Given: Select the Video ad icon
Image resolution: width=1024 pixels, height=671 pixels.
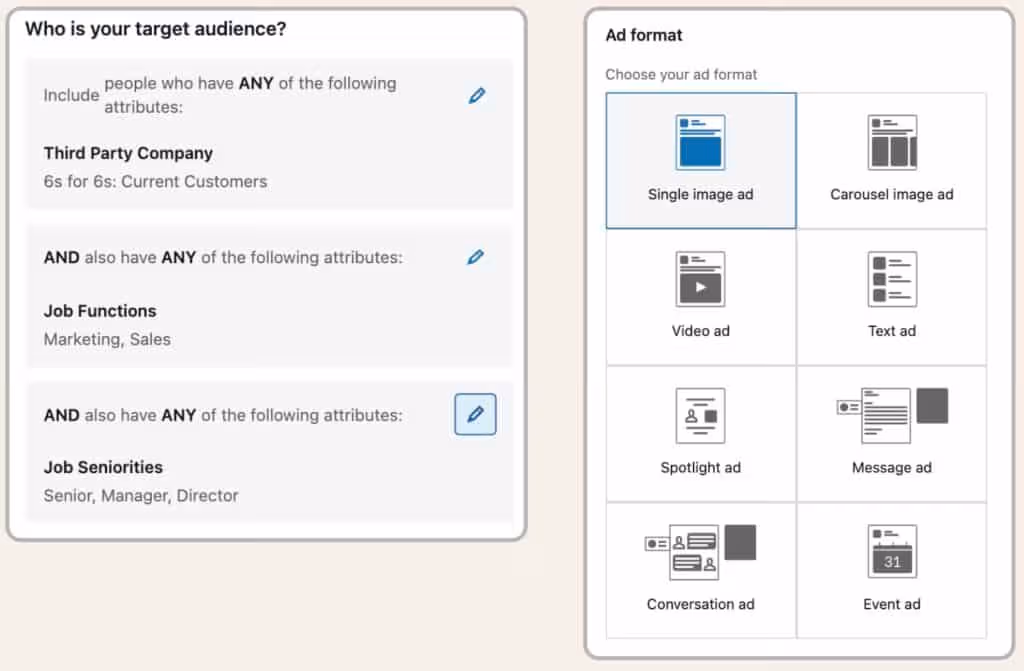Looking at the screenshot, I should (x=700, y=279).
